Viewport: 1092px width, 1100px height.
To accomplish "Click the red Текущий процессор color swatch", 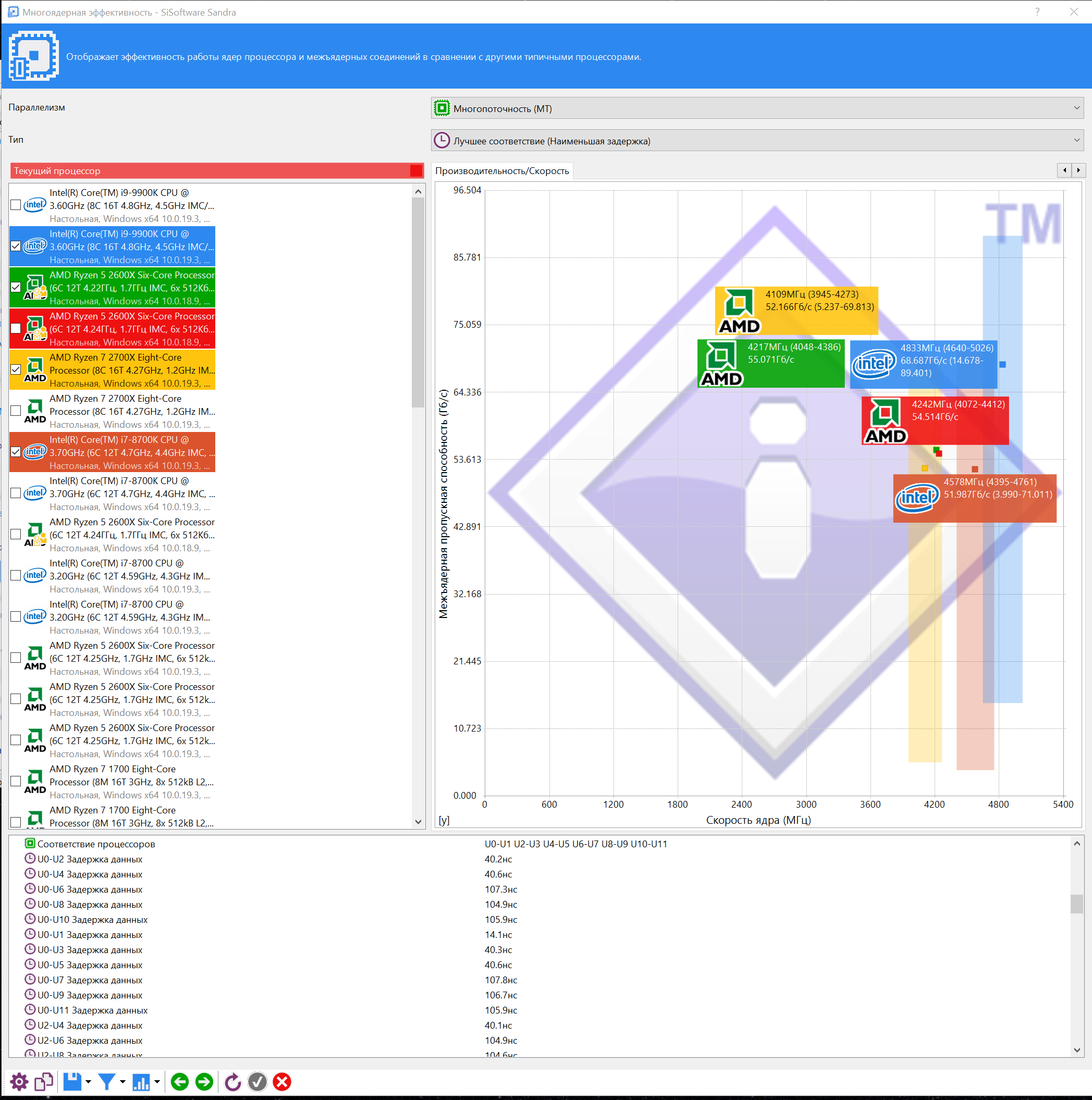I will pos(416,171).
